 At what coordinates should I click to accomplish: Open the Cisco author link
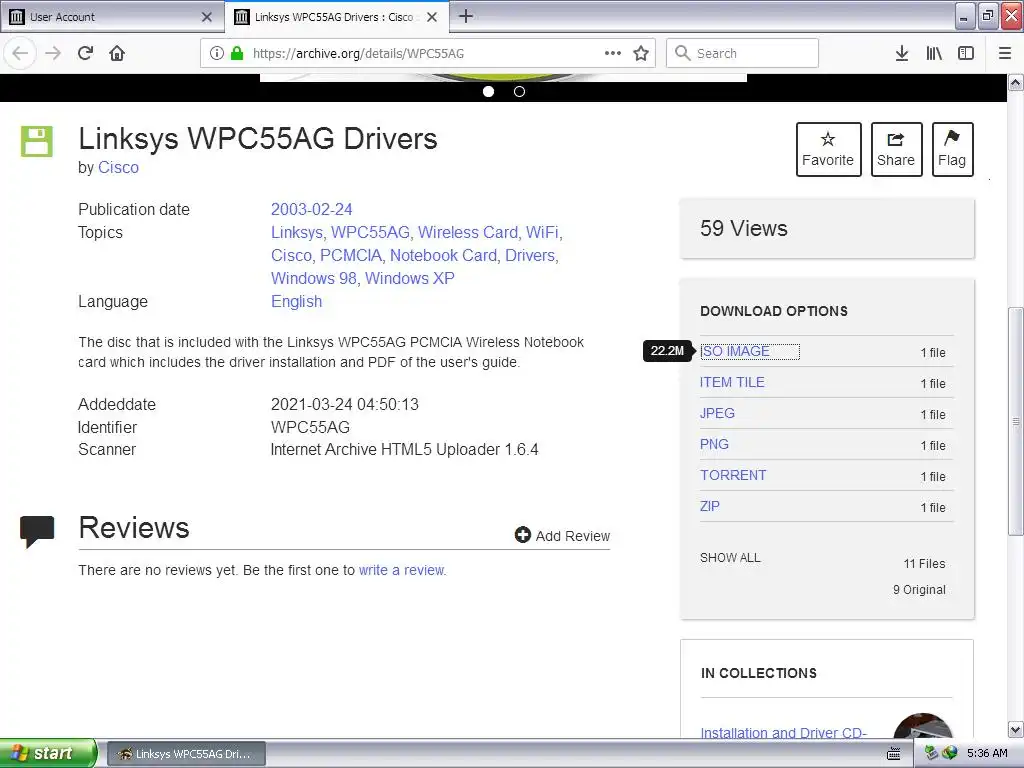coord(118,167)
